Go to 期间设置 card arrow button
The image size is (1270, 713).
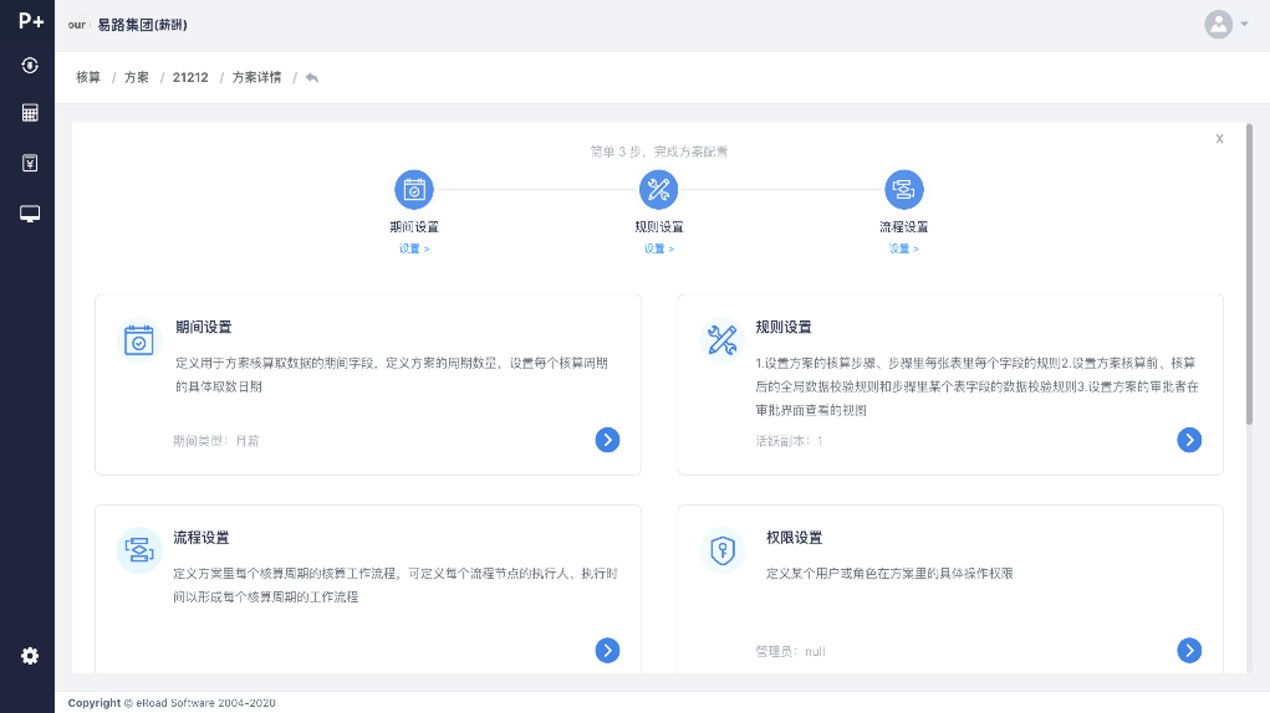pyautogui.click(x=607, y=440)
